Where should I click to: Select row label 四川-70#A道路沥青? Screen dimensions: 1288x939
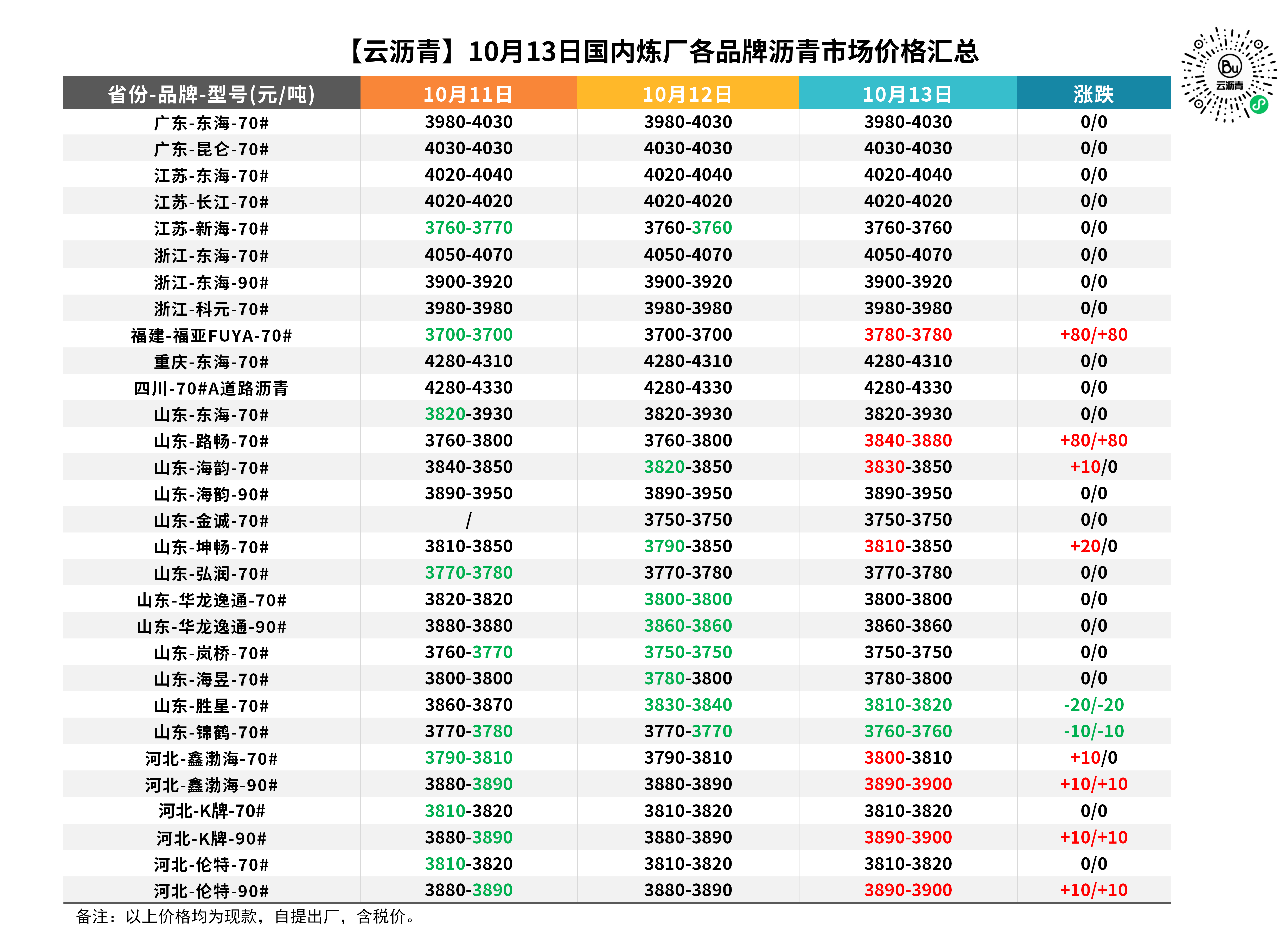click(211, 388)
